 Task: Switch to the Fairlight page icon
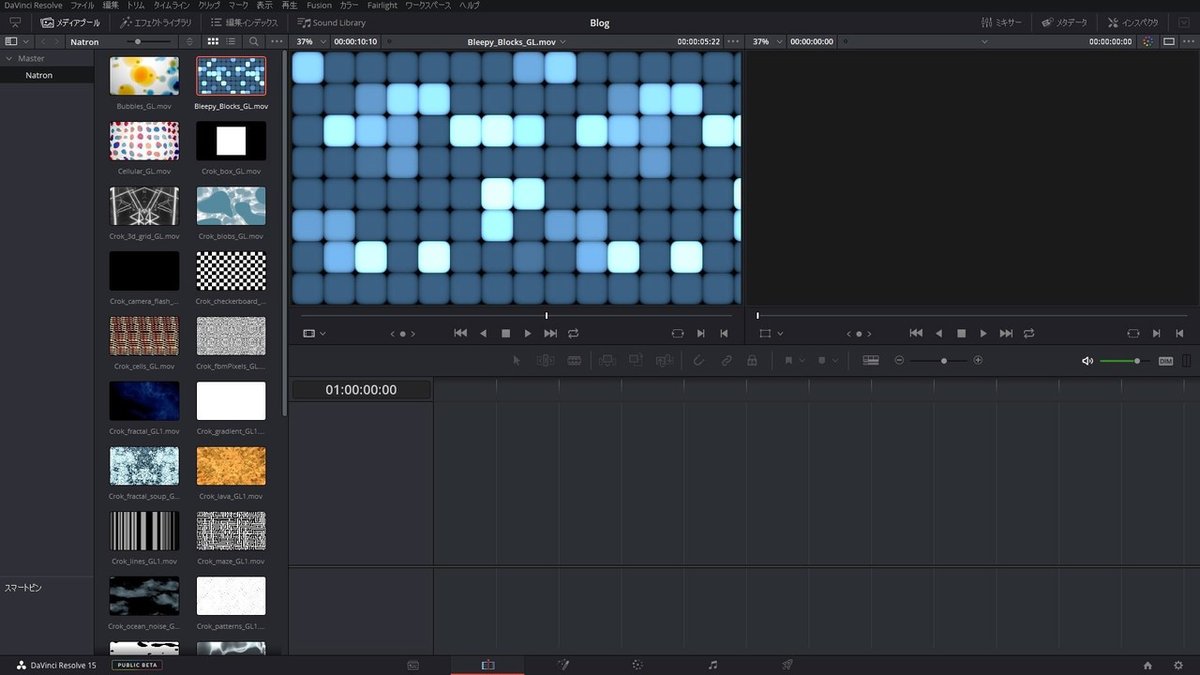pyautogui.click(x=712, y=665)
